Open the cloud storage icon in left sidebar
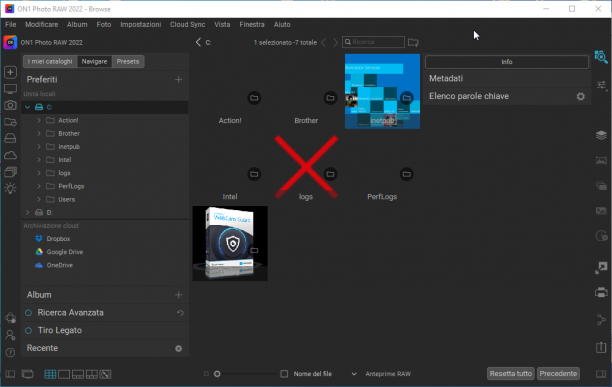 (x=10, y=155)
